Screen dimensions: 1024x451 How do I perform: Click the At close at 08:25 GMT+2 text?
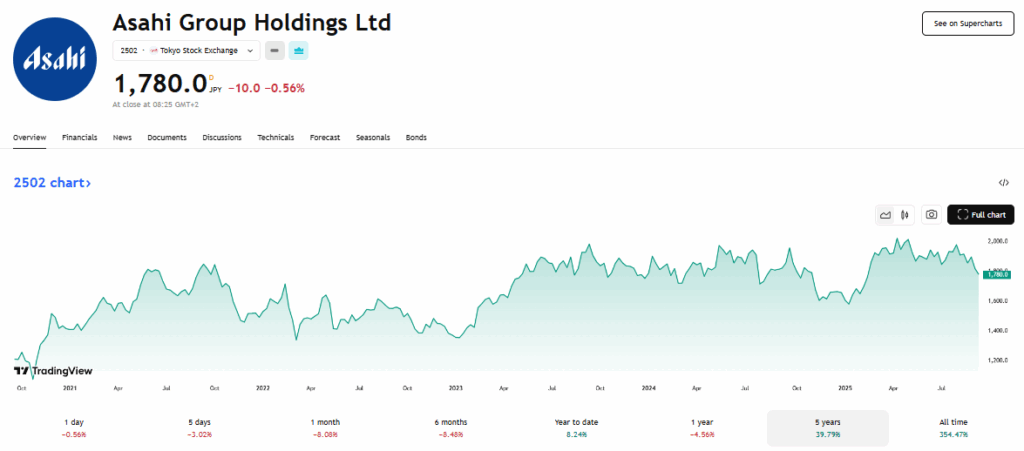point(155,104)
